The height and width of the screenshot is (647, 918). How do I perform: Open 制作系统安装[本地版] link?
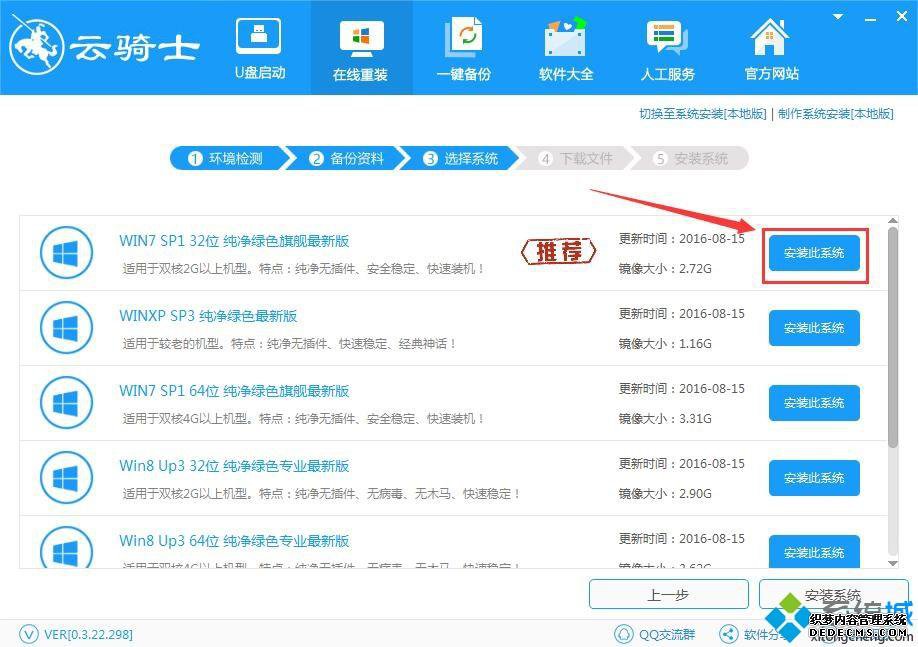(835, 114)
